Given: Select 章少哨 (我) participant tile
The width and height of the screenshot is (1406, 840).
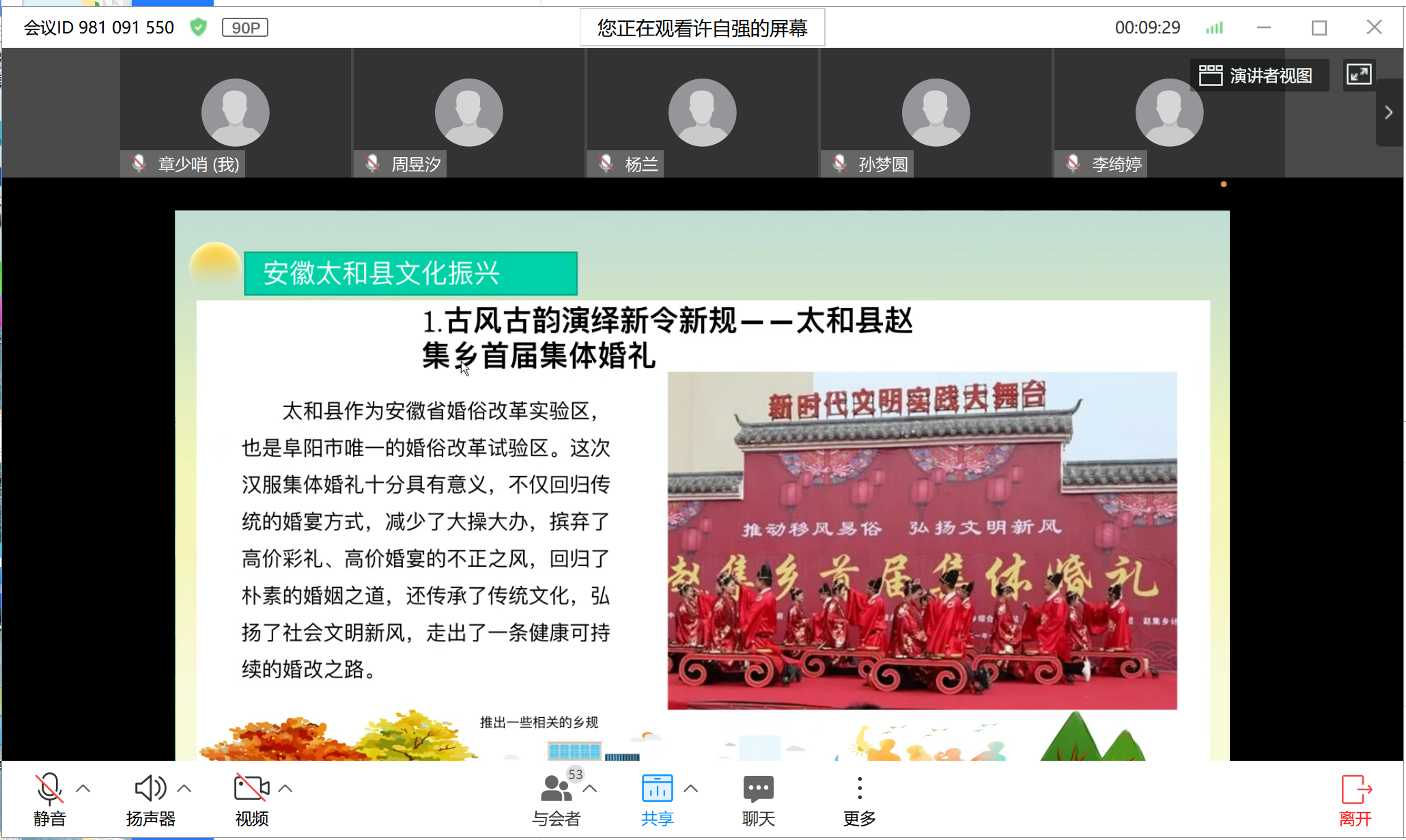Looking at the screenshot, I should point(235,113).
